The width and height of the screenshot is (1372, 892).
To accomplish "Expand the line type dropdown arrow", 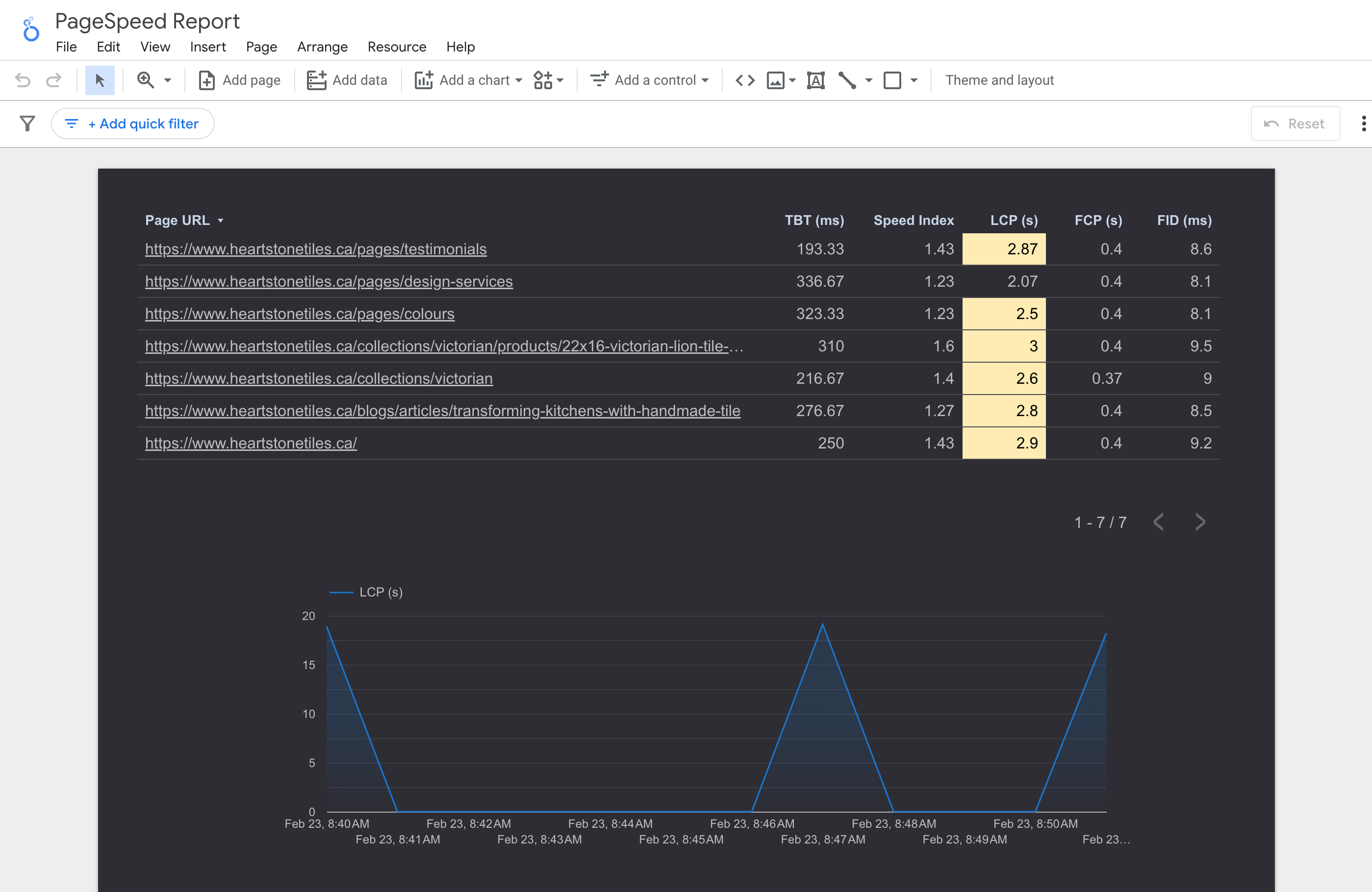I will [x=869, y=80].
